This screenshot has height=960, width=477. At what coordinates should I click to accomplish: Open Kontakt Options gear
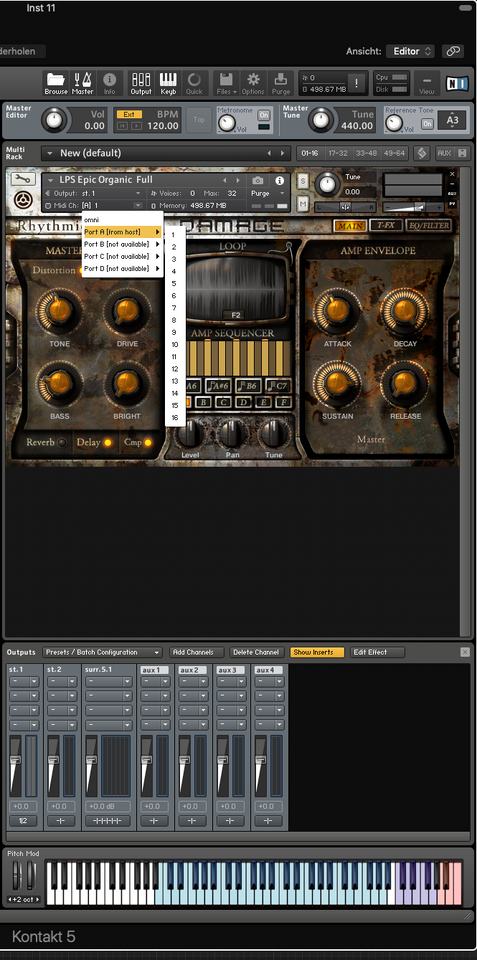253,83
